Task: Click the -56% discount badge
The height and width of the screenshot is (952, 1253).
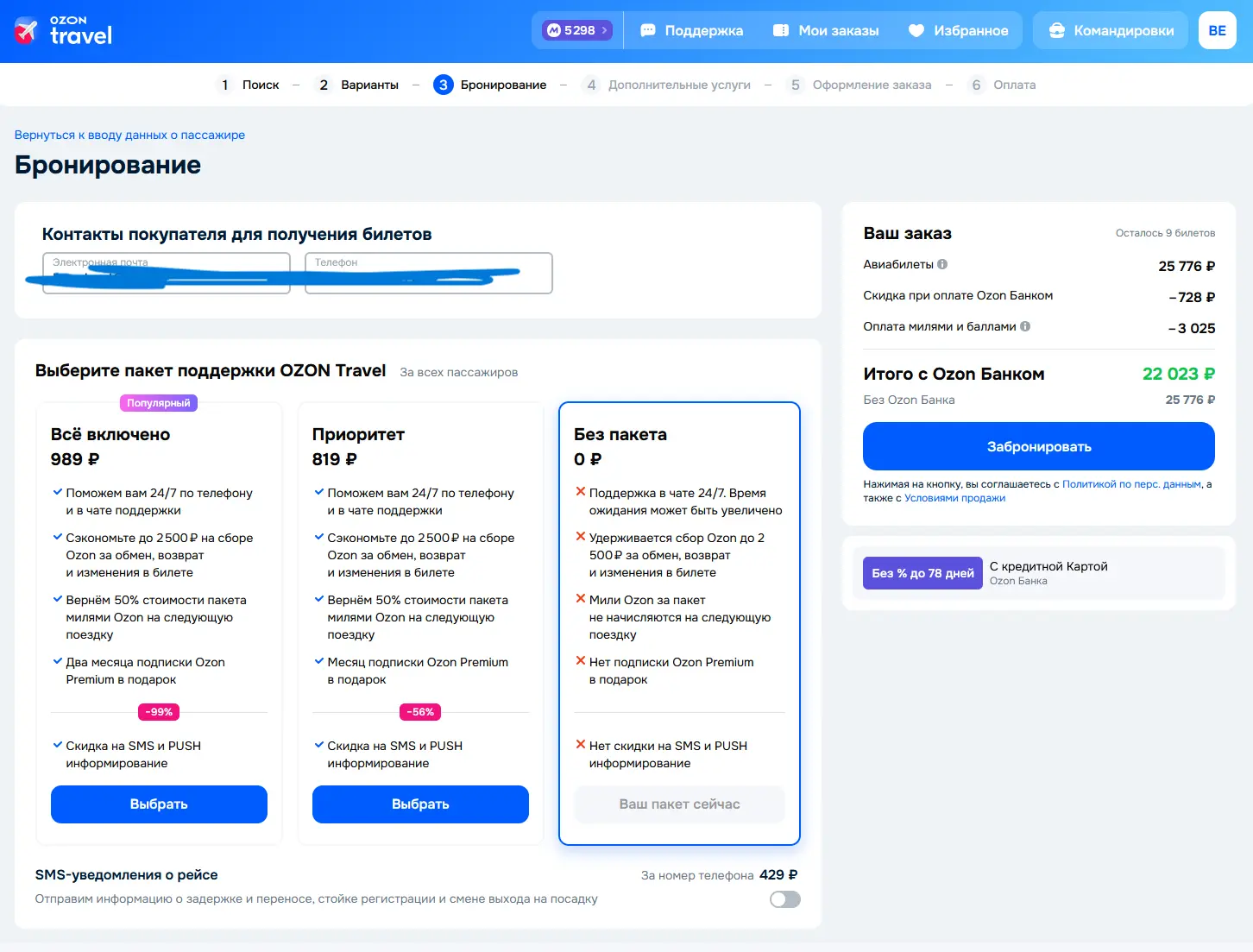Action: coord(420,712)
